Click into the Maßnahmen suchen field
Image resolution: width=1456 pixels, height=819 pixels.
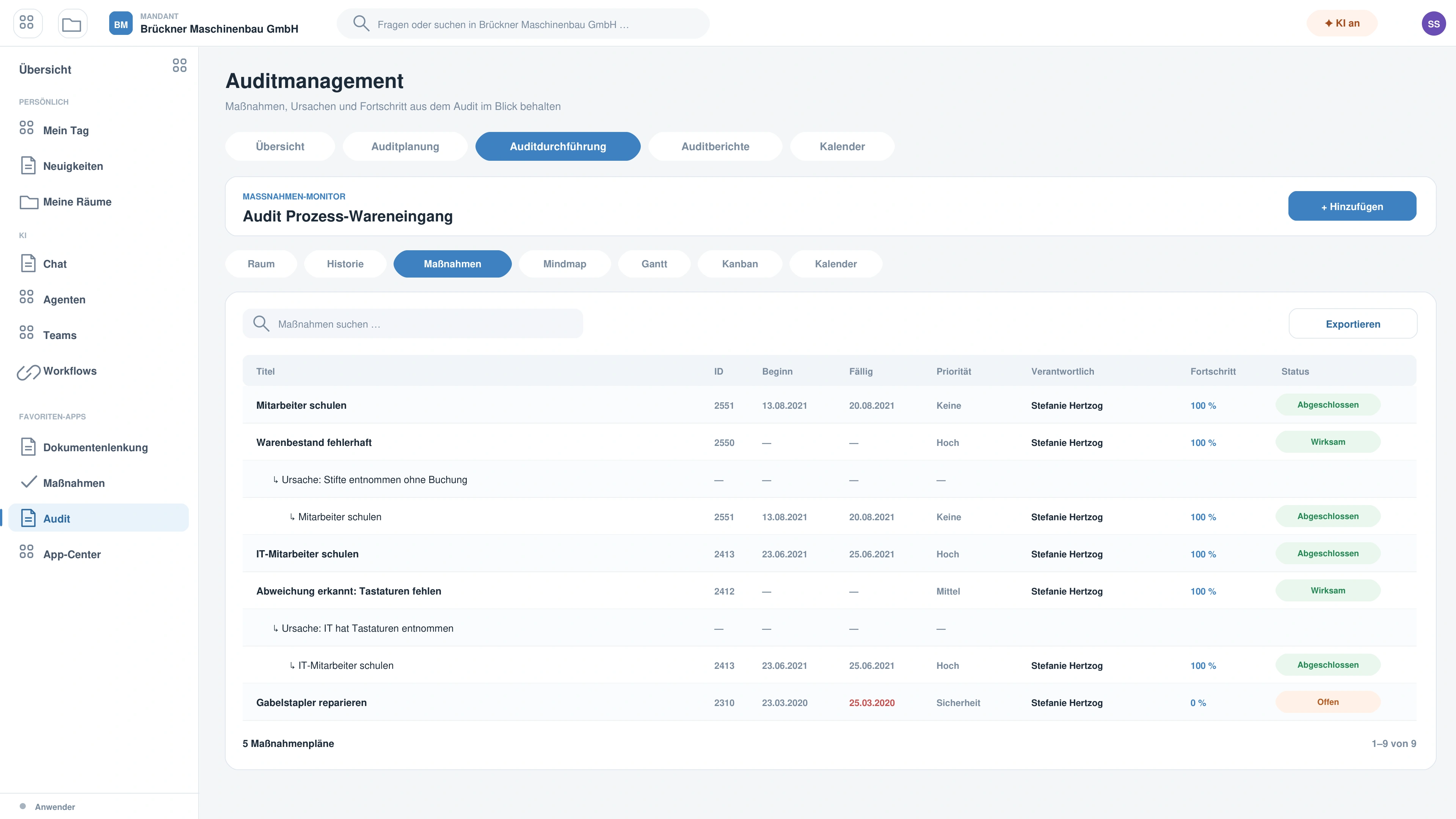(x=413, y=324)
